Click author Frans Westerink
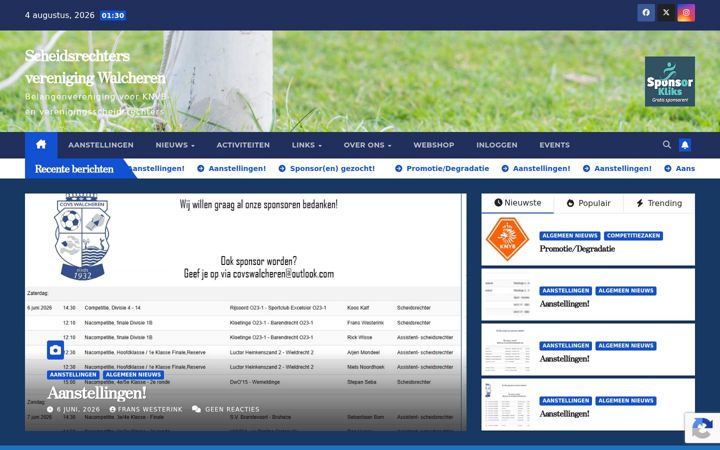720x450 pixels. (146, 409)
